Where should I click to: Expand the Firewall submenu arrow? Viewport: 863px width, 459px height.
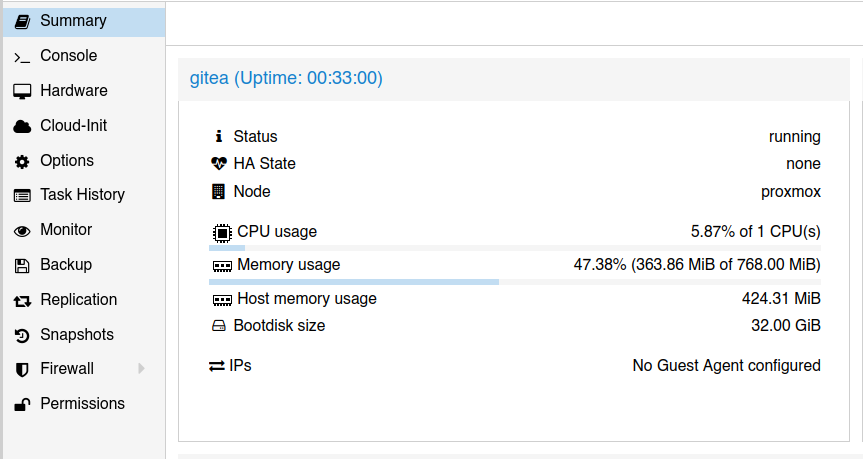tap(142, 369)
